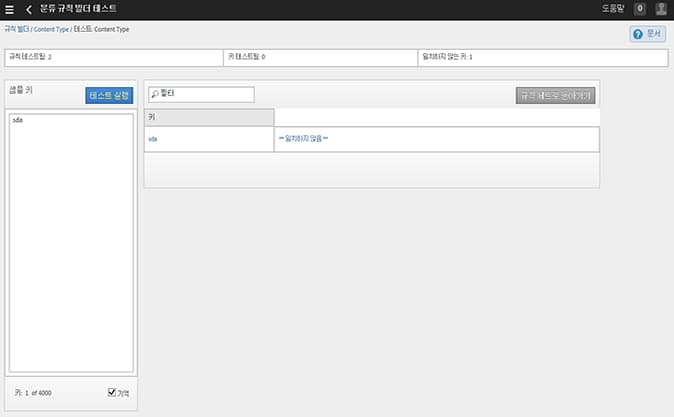Click inside the sample keys text area

71,243
